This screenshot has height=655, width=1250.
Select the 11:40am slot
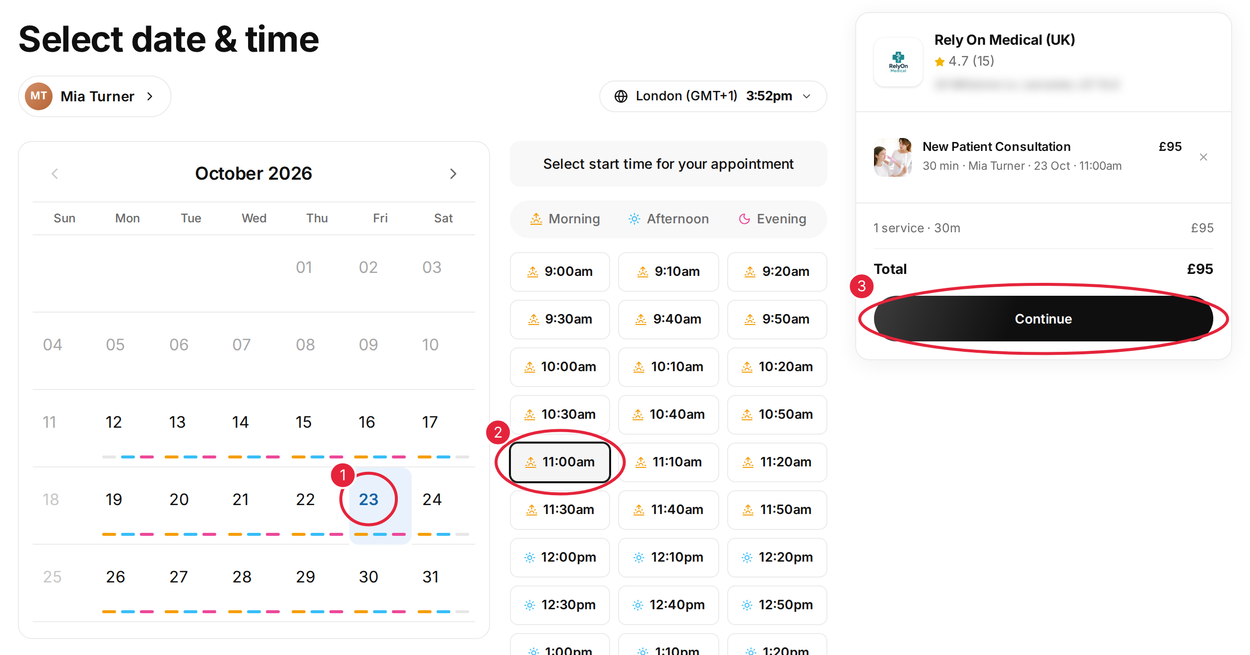(668, 510)
